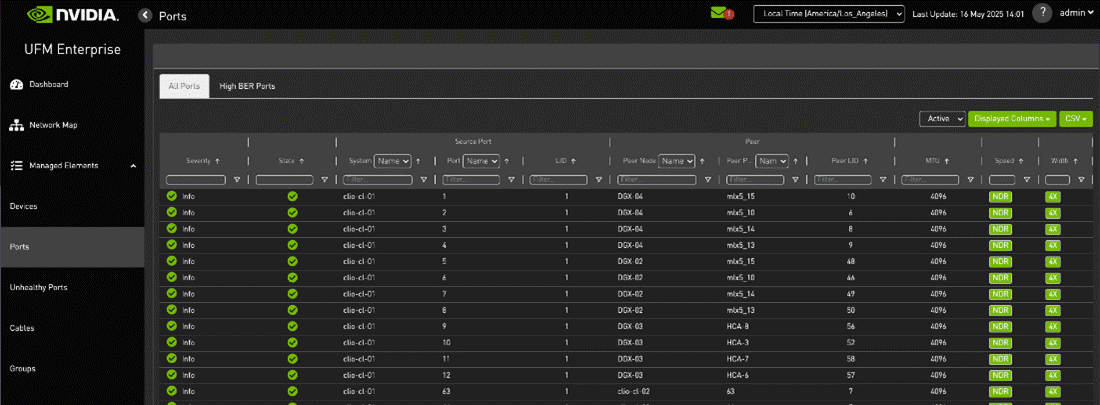
Task: Click the NDR speed badge for port 5
Action: 1000,261
